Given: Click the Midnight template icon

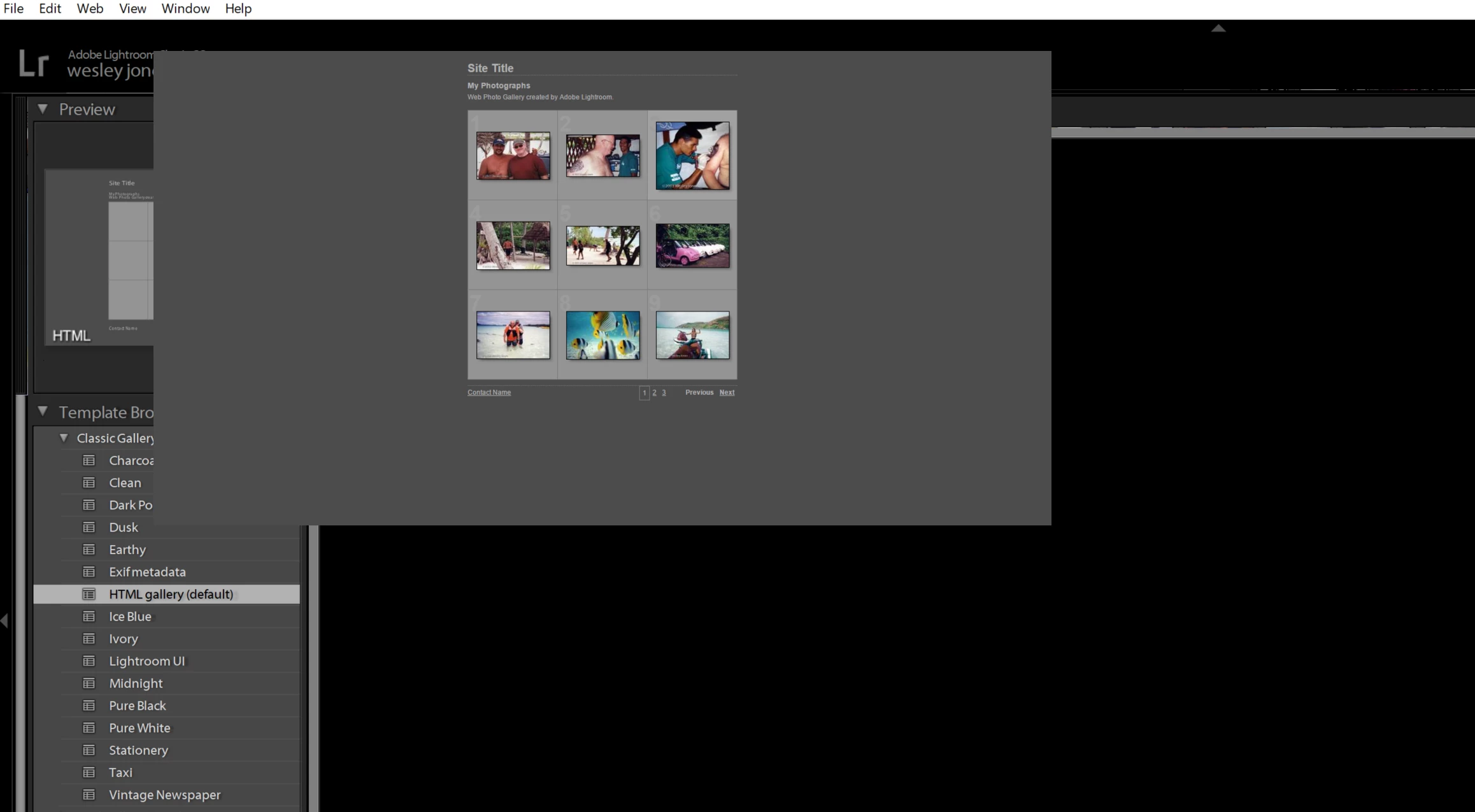Looking at the screenshot, I should tap(89, 683).
